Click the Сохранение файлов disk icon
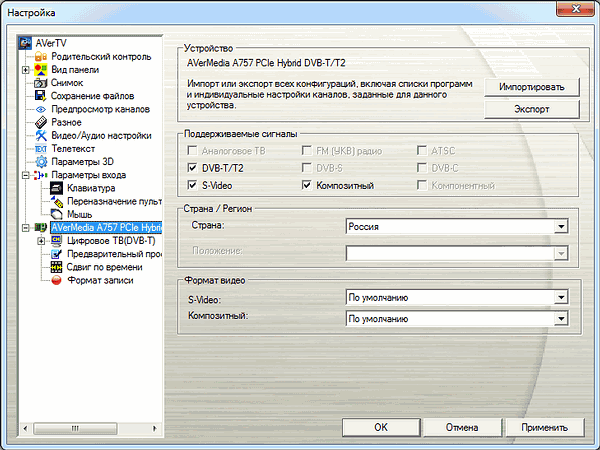The width and height of the screenshot is (600, 450). [x=41, y=96]
